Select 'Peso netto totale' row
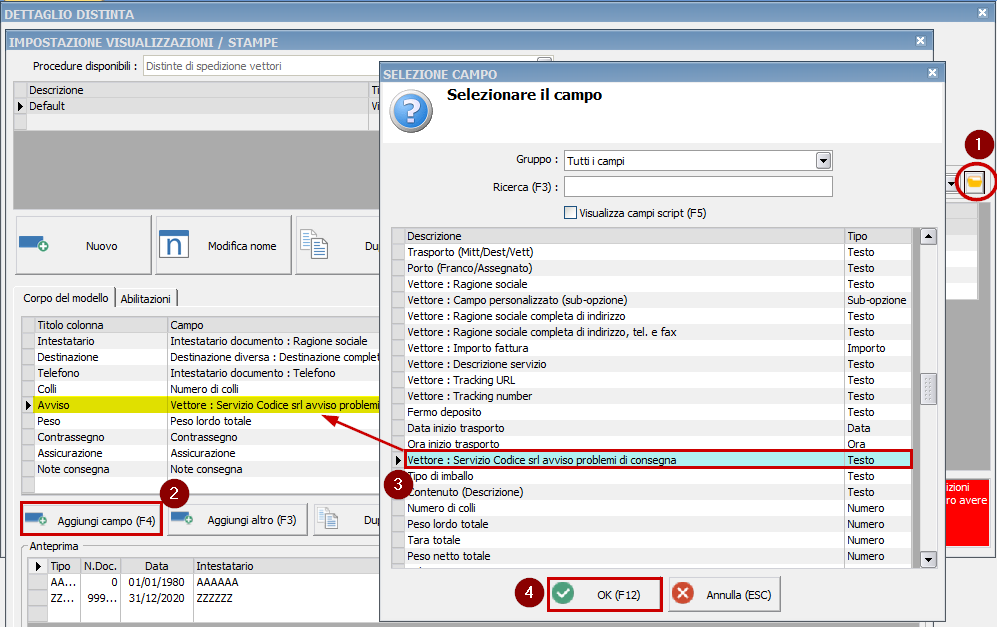 pyautogui.click(x=657, y=555)
